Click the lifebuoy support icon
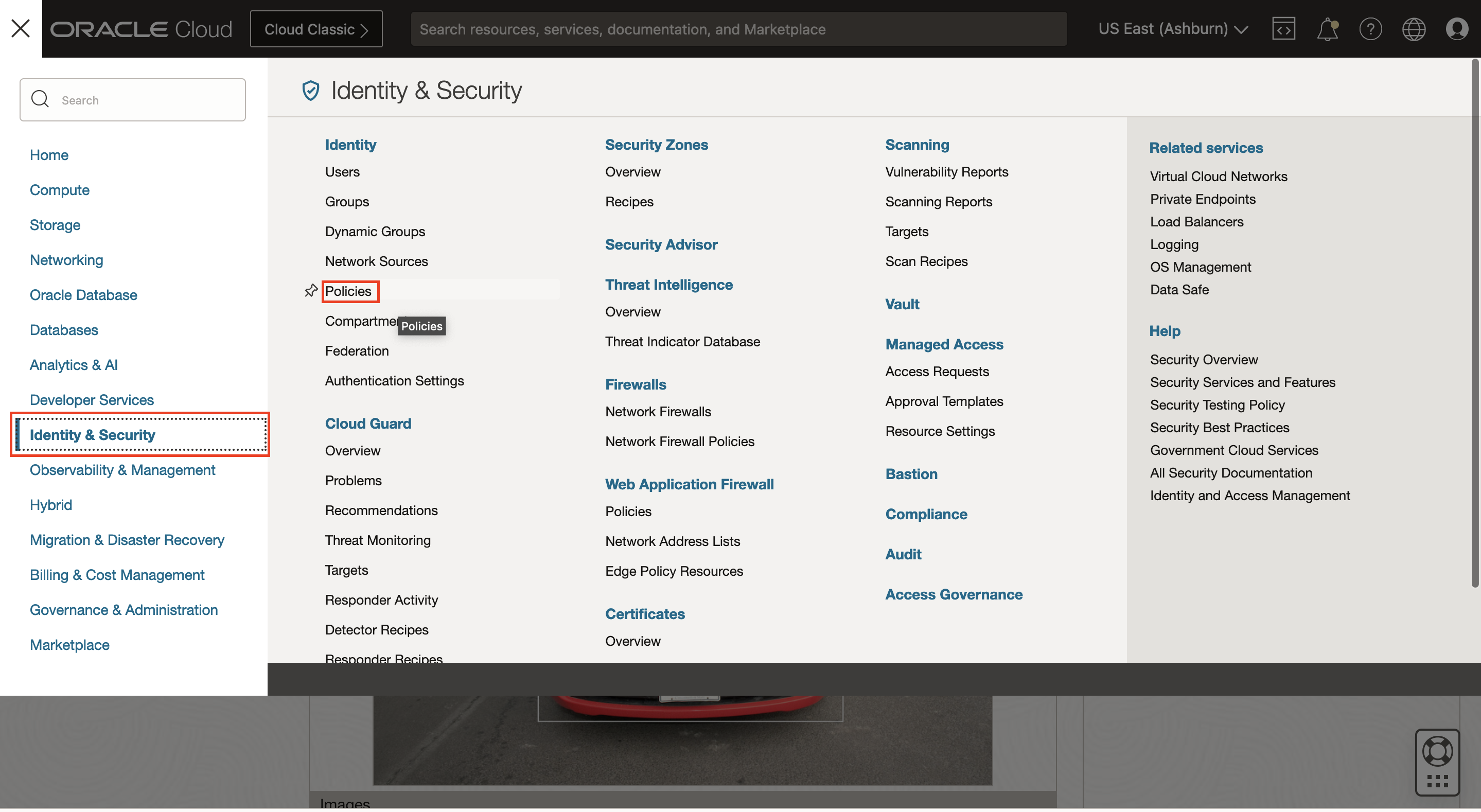Viewport: 1481px width, 812px height. [x=1437, y=752]
